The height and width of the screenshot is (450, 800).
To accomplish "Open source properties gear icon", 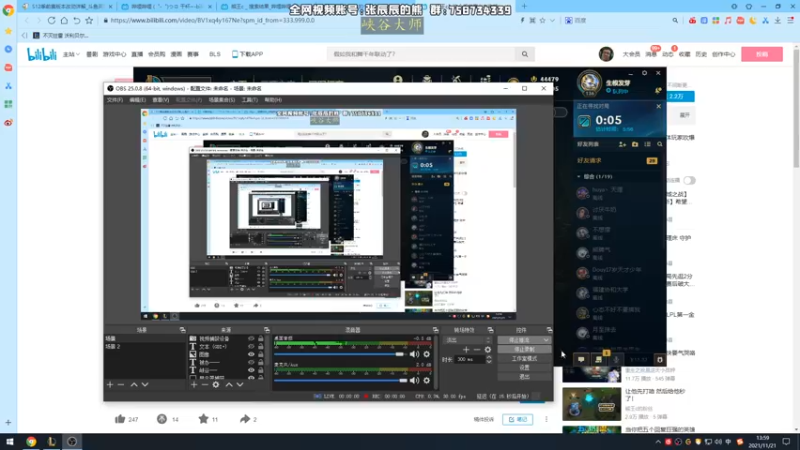I will click(x=216, y=384).
